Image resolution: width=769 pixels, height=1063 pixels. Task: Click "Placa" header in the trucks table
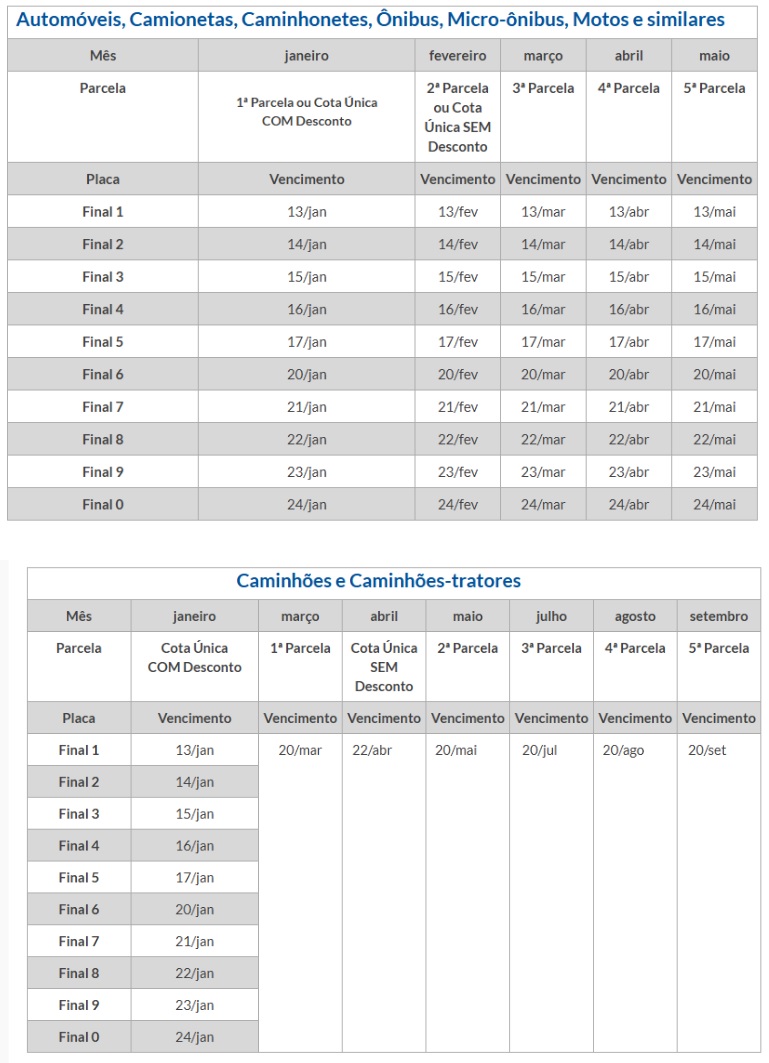[79, 718]
